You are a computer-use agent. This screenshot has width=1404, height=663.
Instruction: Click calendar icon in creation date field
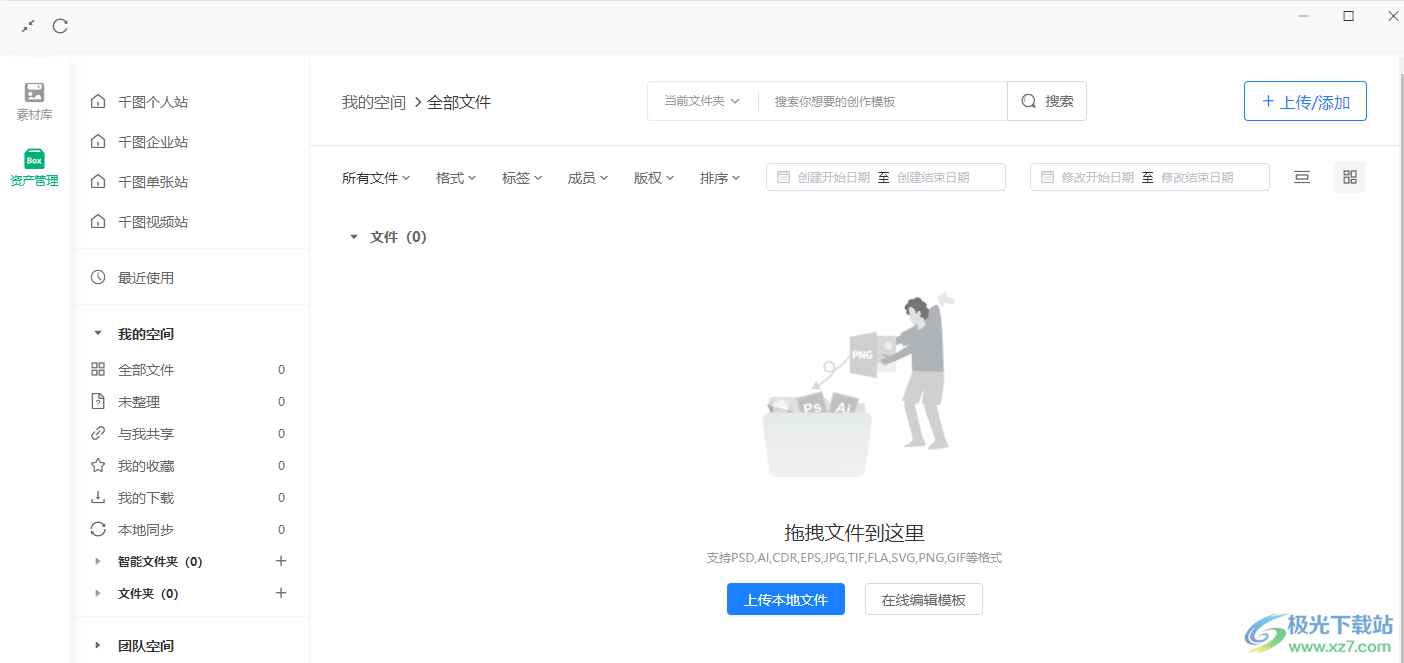point(784,177)
